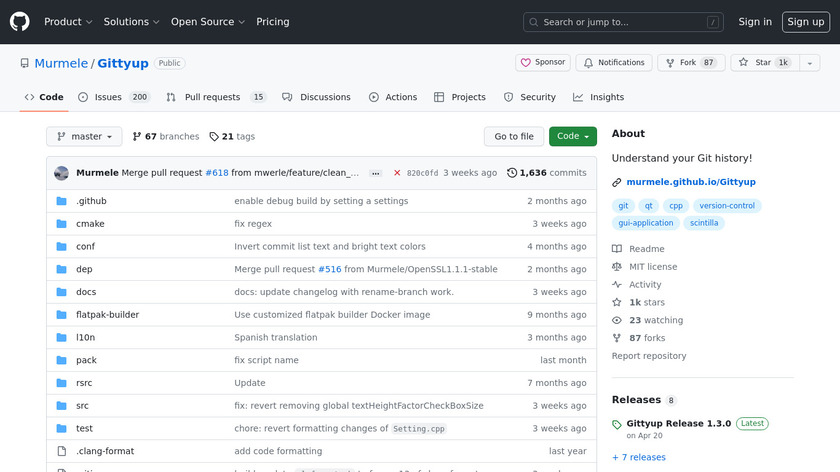The image size is (840, 472).
Task: Click the Notifications bell icon
Action: pyautogui.click(x=588, y=63)
